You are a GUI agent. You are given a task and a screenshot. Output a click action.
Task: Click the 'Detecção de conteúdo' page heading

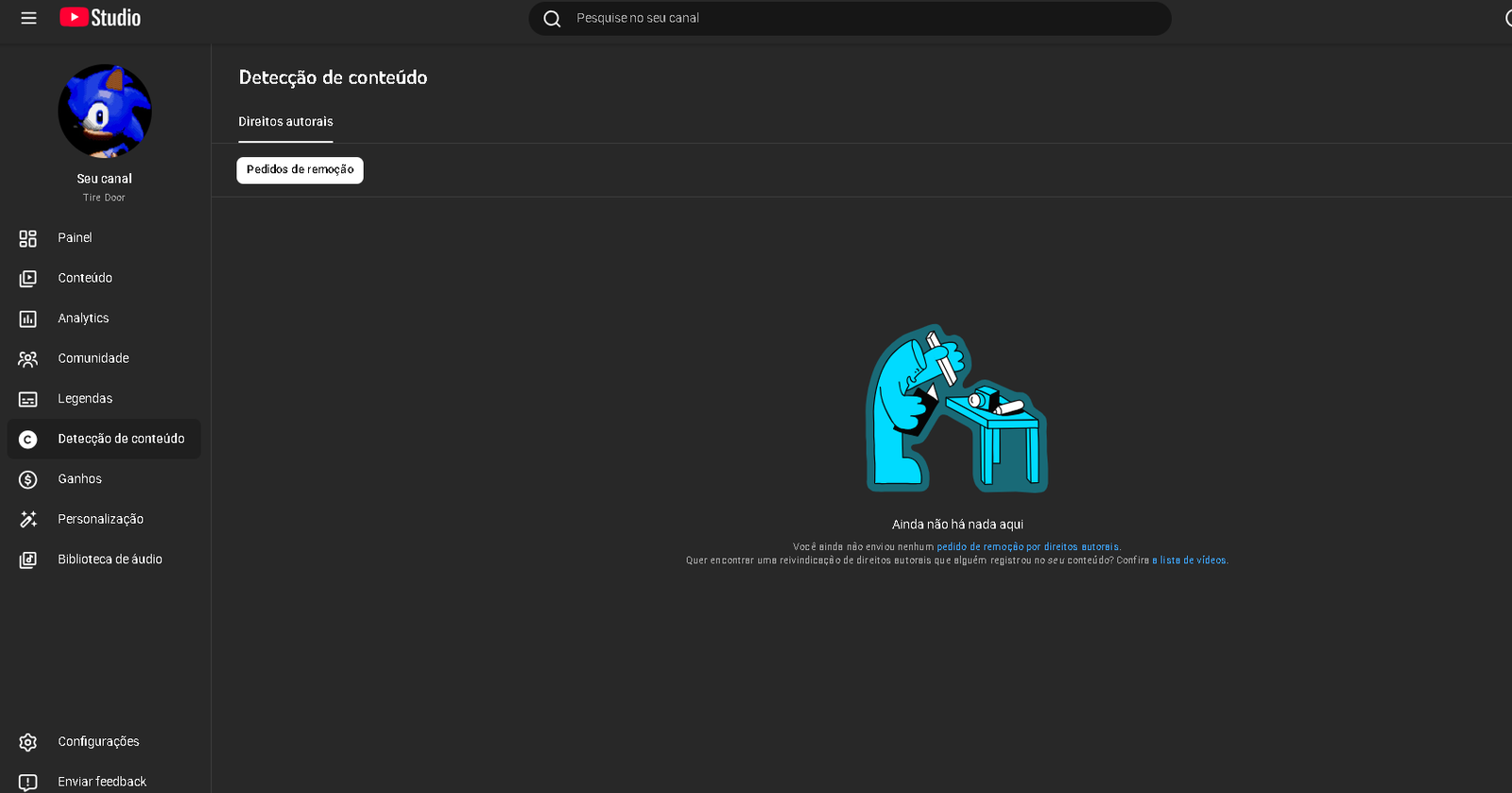pyautogui.click(x=333, y=78)
